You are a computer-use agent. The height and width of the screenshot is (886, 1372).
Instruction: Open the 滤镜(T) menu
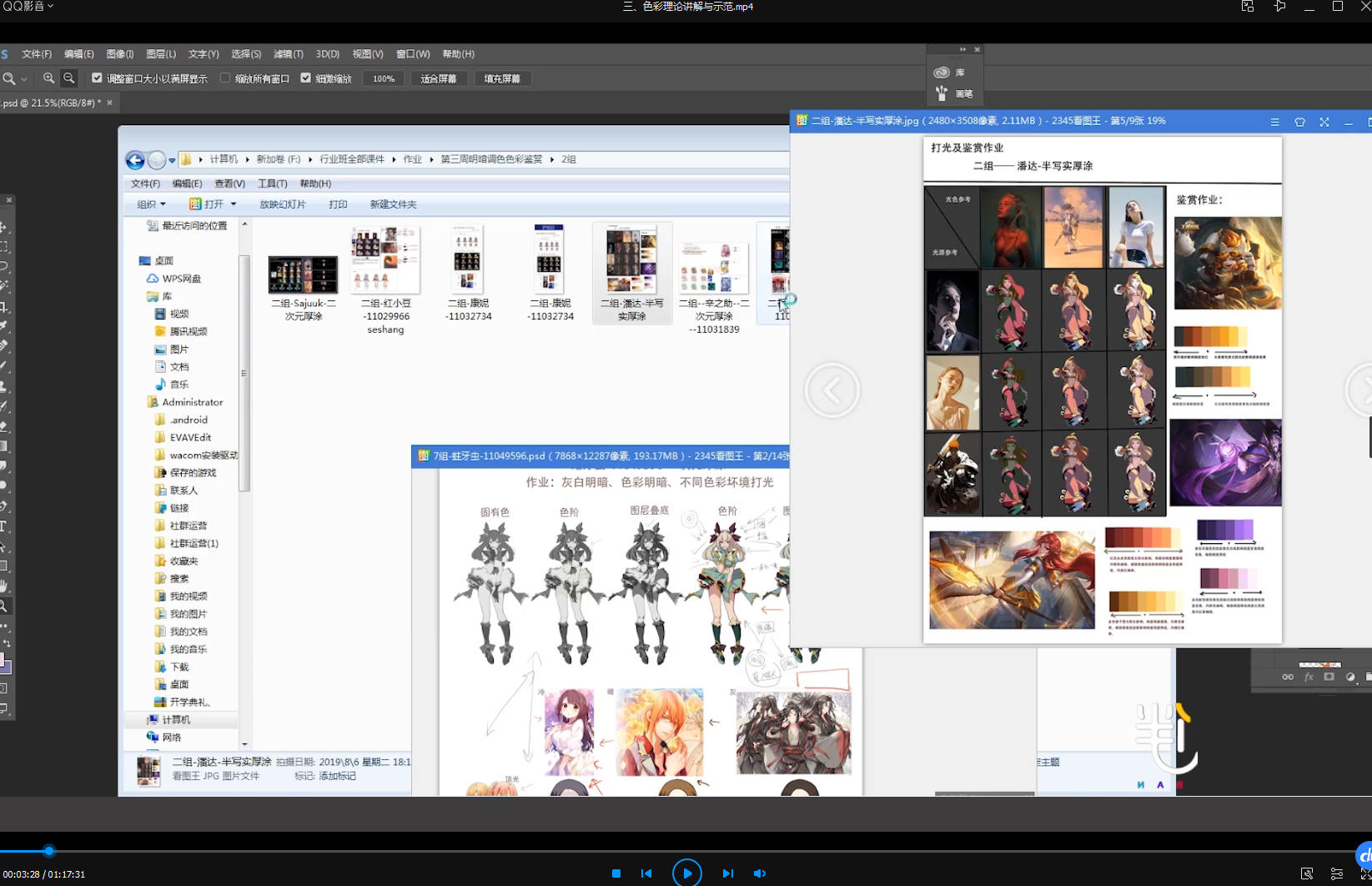(289, 54)
